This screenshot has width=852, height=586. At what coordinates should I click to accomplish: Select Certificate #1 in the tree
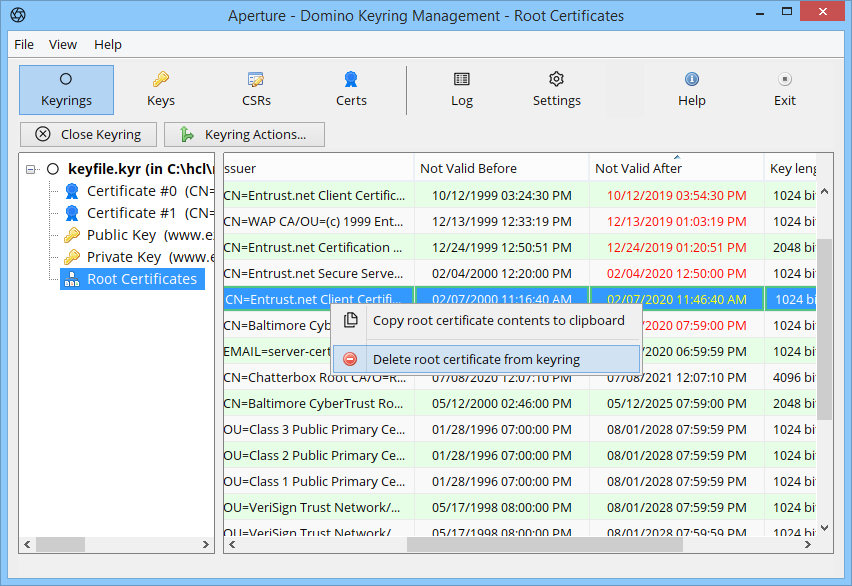click(x=151, y=213)
